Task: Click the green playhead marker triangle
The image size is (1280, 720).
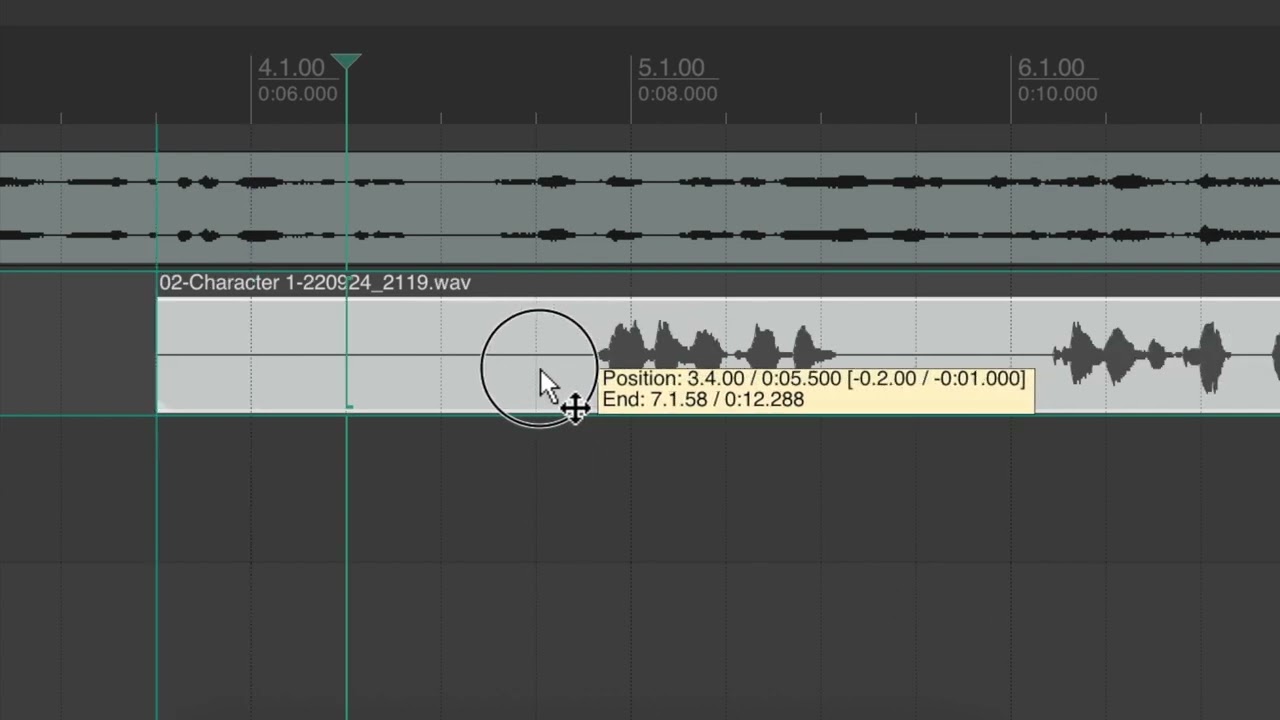Action: tap(346, 61)
